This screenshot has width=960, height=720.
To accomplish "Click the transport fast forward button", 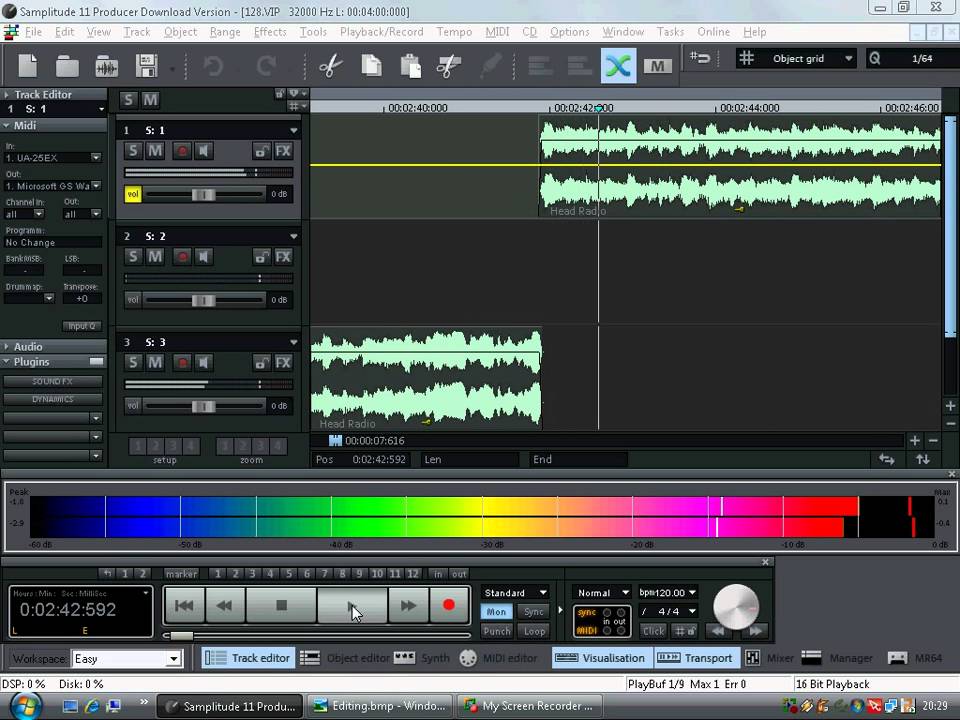I will coord(408,606).
